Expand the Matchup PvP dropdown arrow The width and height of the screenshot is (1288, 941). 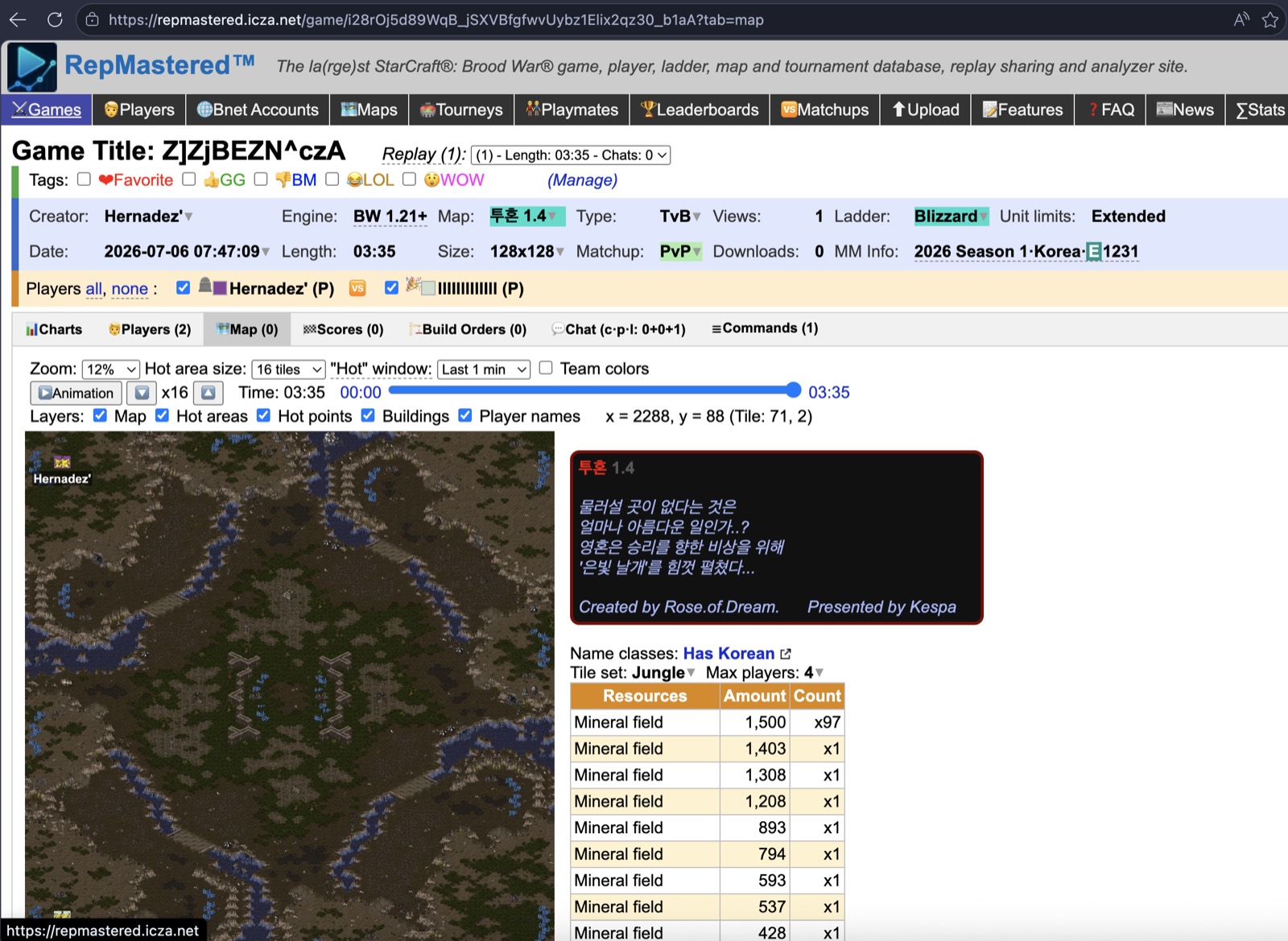(697, 253)
